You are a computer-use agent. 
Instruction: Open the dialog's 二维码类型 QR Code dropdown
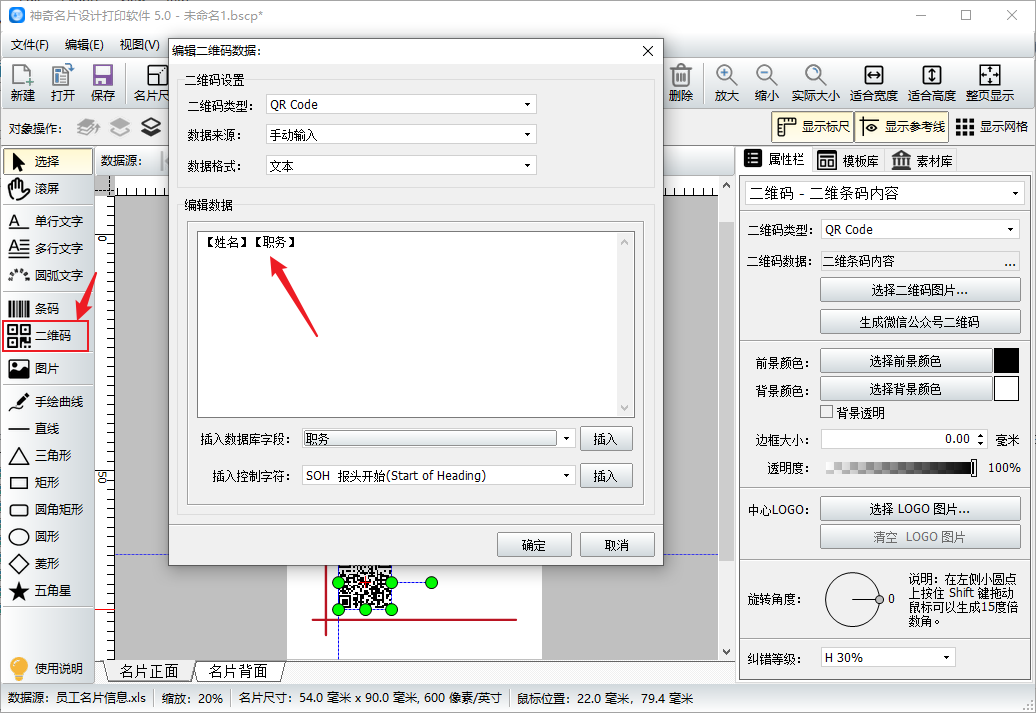coord(401,104)
